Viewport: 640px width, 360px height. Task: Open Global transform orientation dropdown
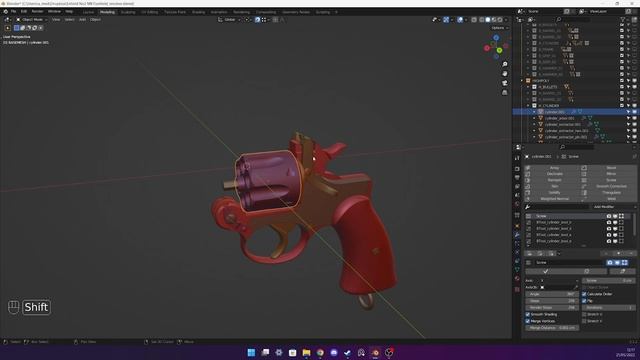point(229,20)
